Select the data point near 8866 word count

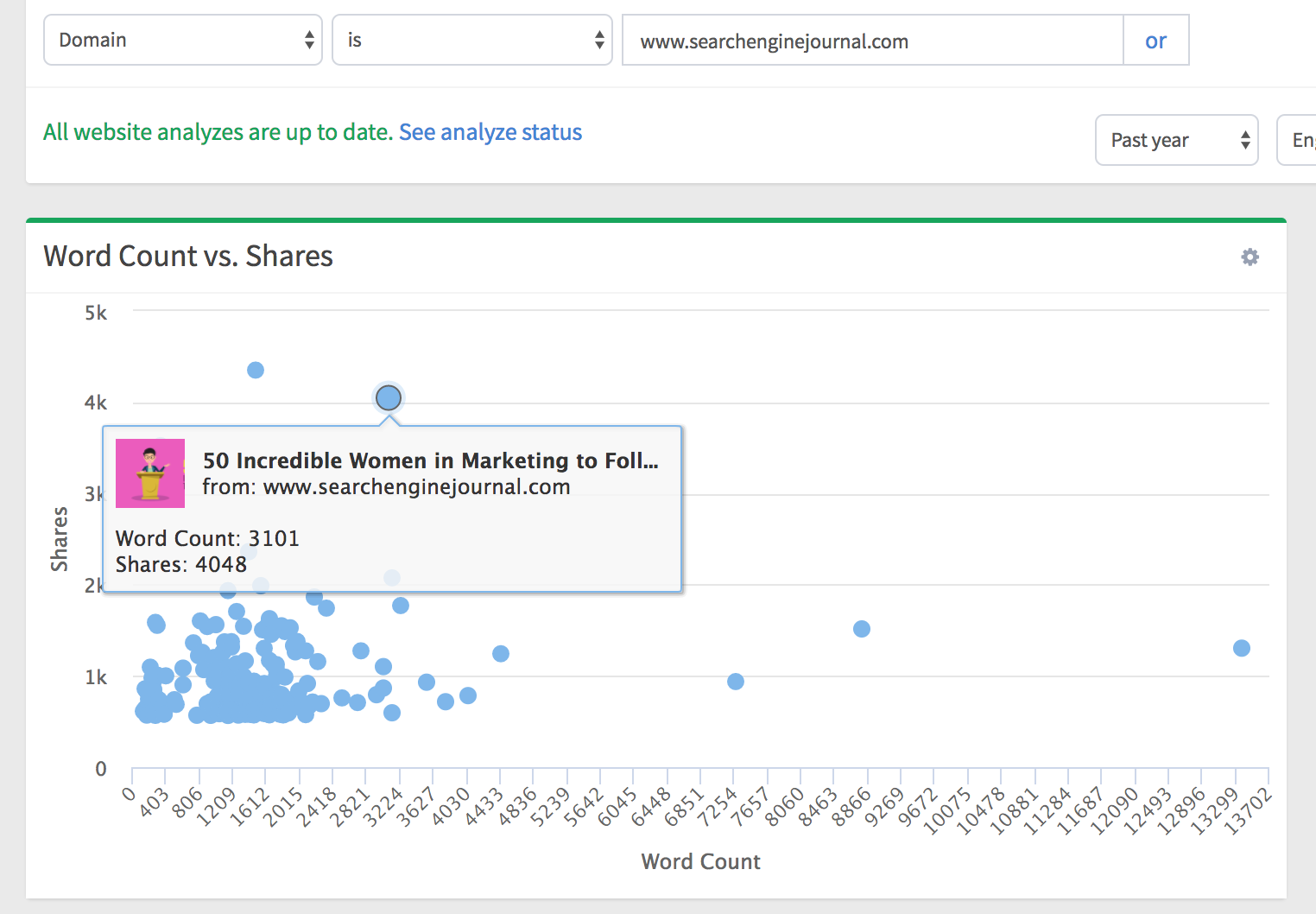(x=862, y=629)
